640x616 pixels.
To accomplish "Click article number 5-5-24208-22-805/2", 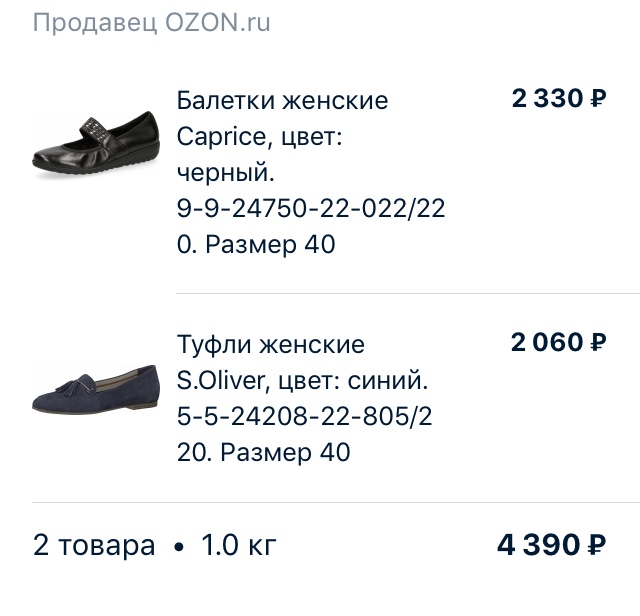I will click(x=304, y=417).
